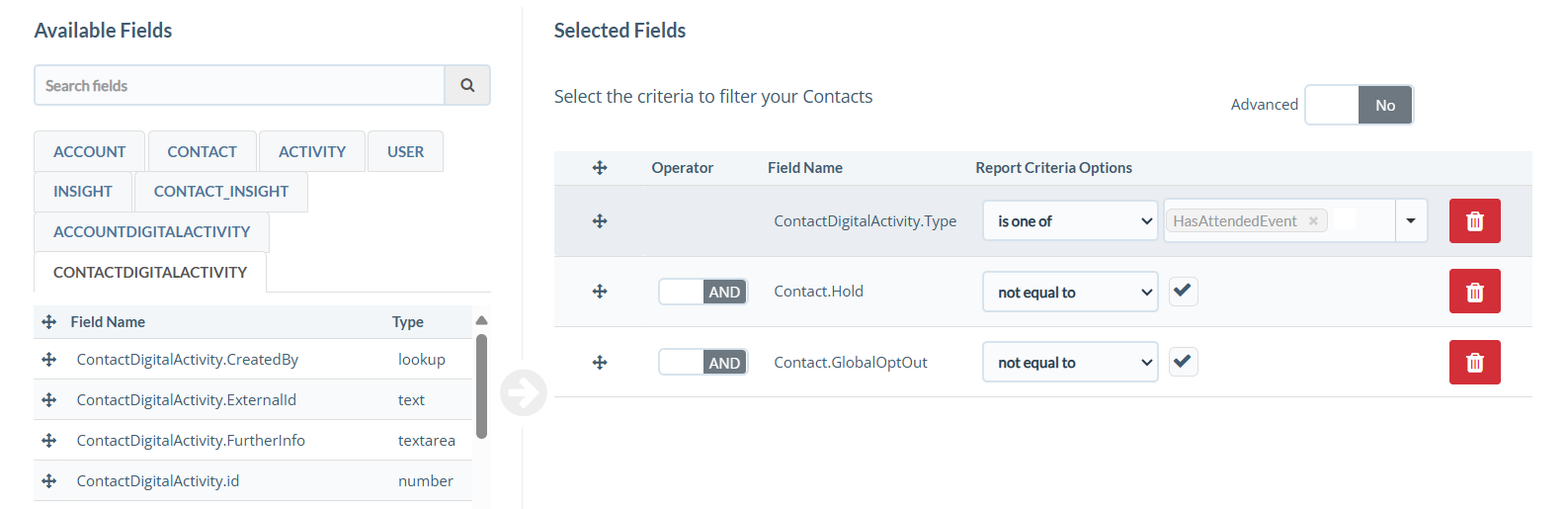Click the circular arrow to add selected field

pyautogui.click(x=523, y=392)
